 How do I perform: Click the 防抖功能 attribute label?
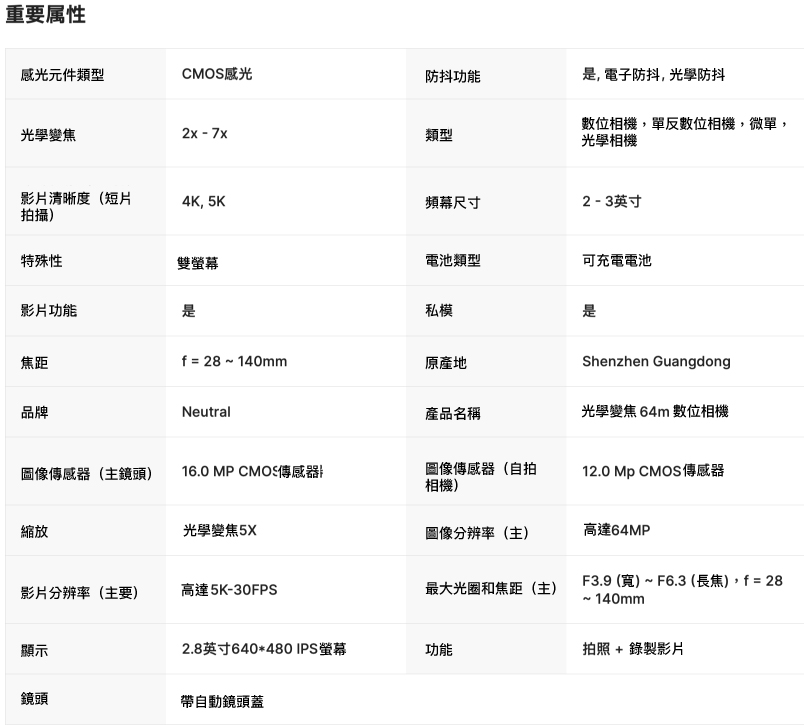tap(452, 76)
